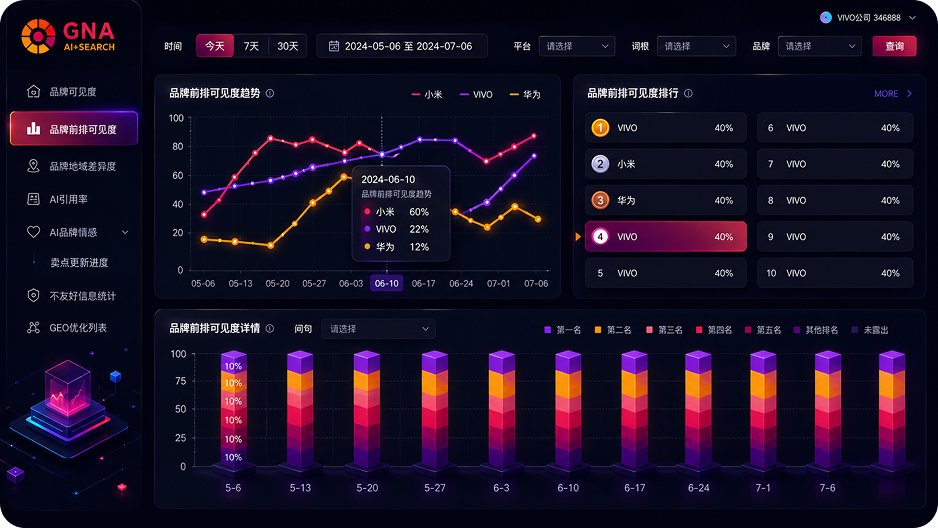The image size is (938, 528).
Task: Open the 词根 dropdown
Action: click(x=696, y=46)
